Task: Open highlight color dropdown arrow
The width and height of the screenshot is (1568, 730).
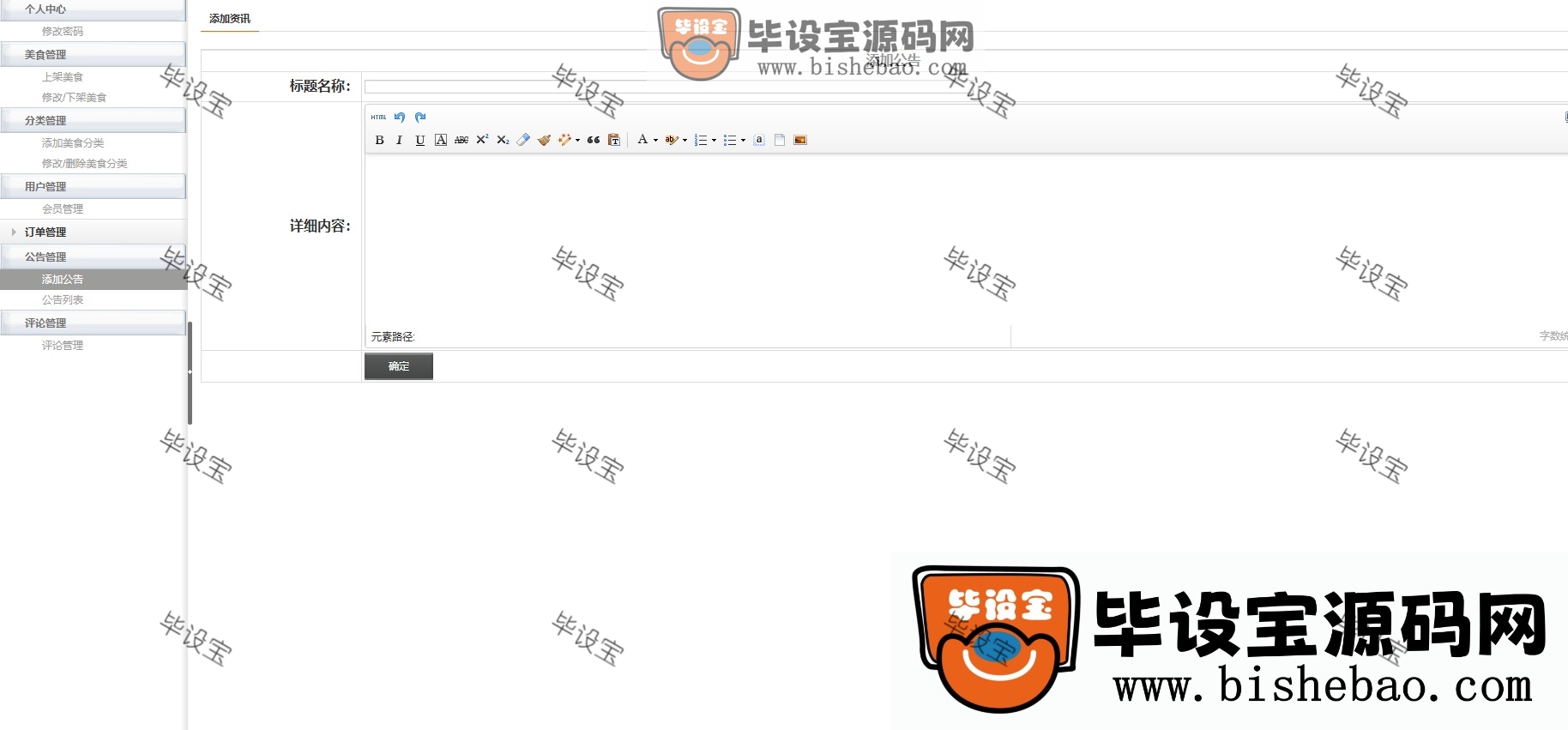Action: (x=684, y=140)
